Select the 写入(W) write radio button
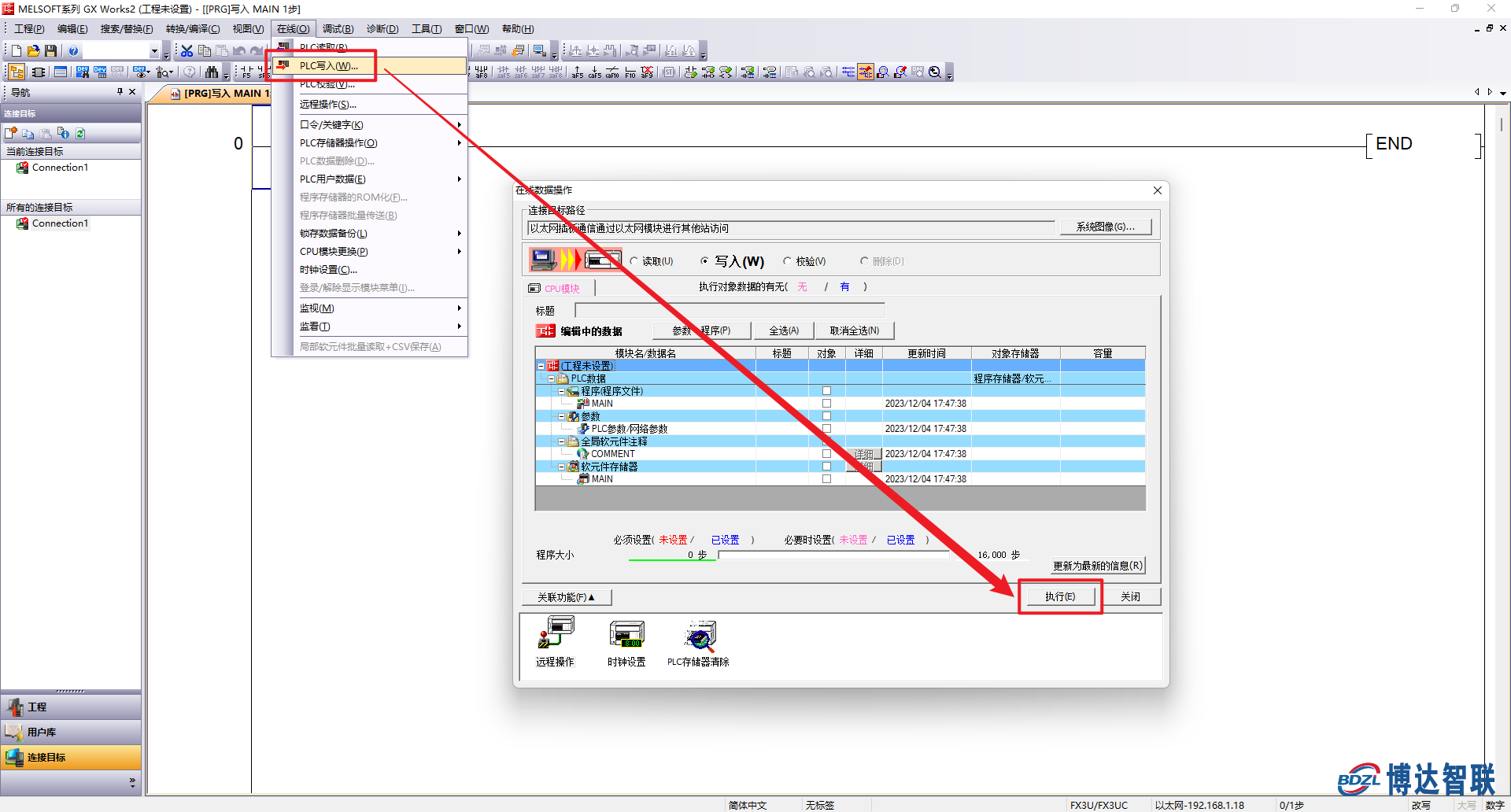The width and height of the screenshot is (1511, 812). pyautogui.click(x=704, y=261)
